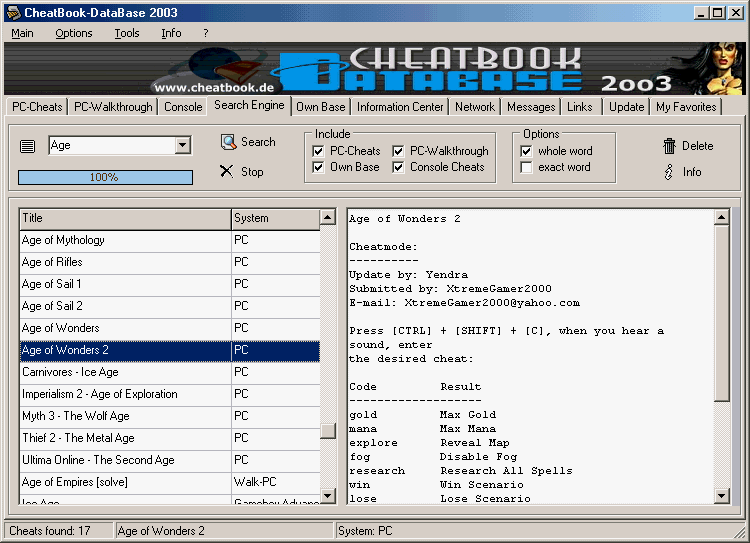Click the 100% search progress bar
Image resolution: width=750 pixels, height=543 pixels.
pyautogui.click(x=105, y=177)
